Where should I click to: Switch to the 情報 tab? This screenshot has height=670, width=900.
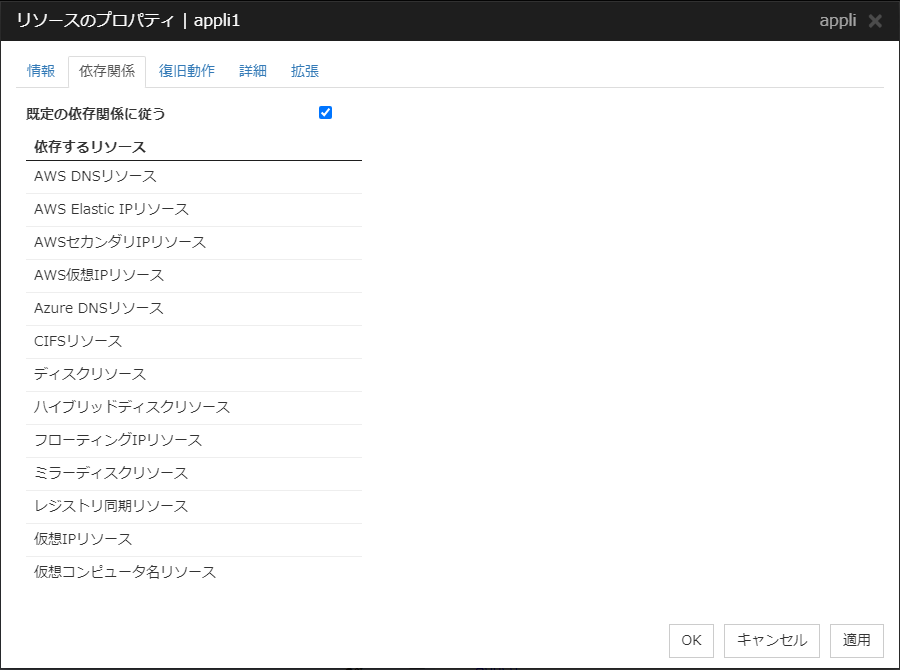click(41, 71)
